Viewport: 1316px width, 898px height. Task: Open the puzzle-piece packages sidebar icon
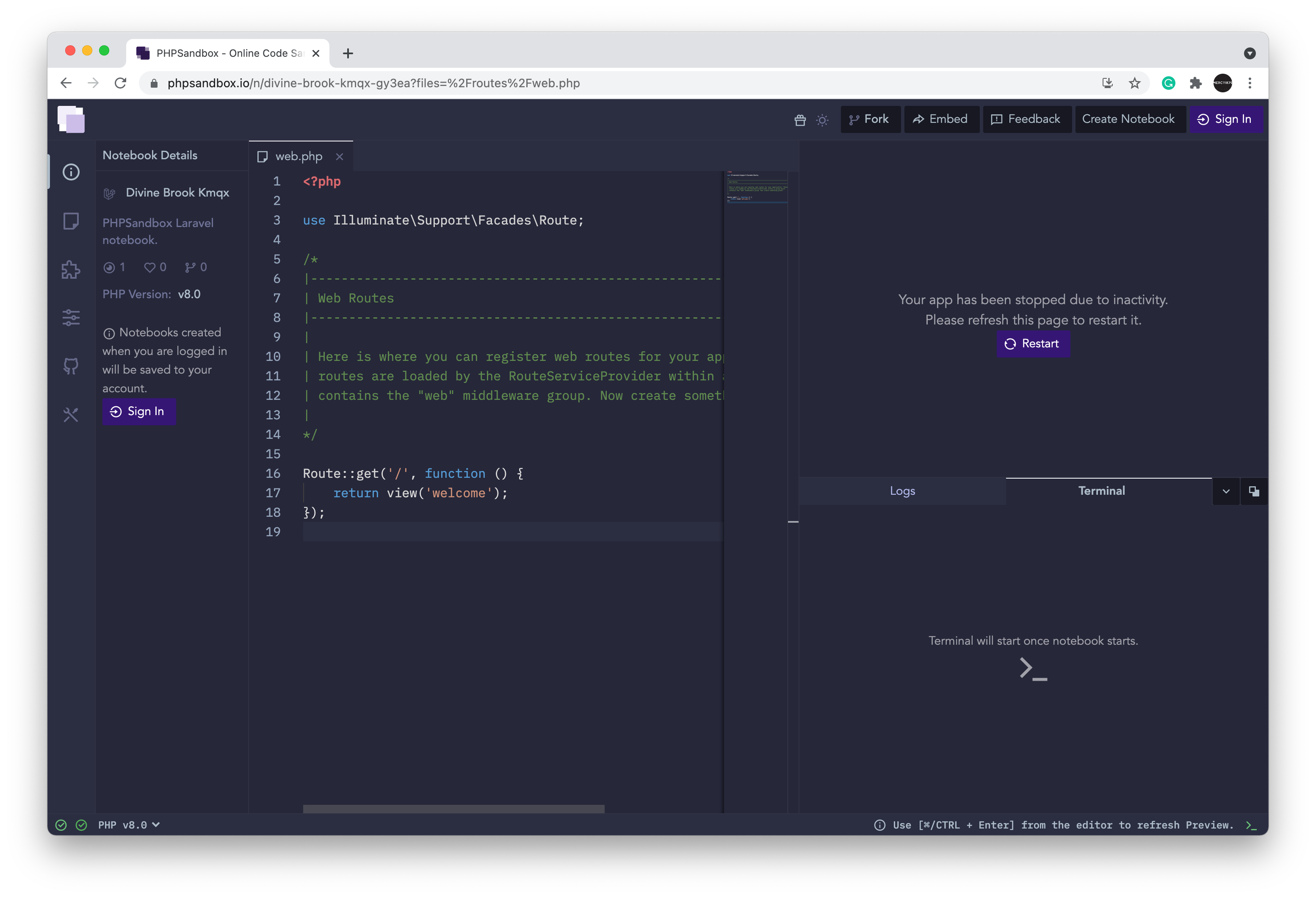pyautogui.click(x=71, y=270)
